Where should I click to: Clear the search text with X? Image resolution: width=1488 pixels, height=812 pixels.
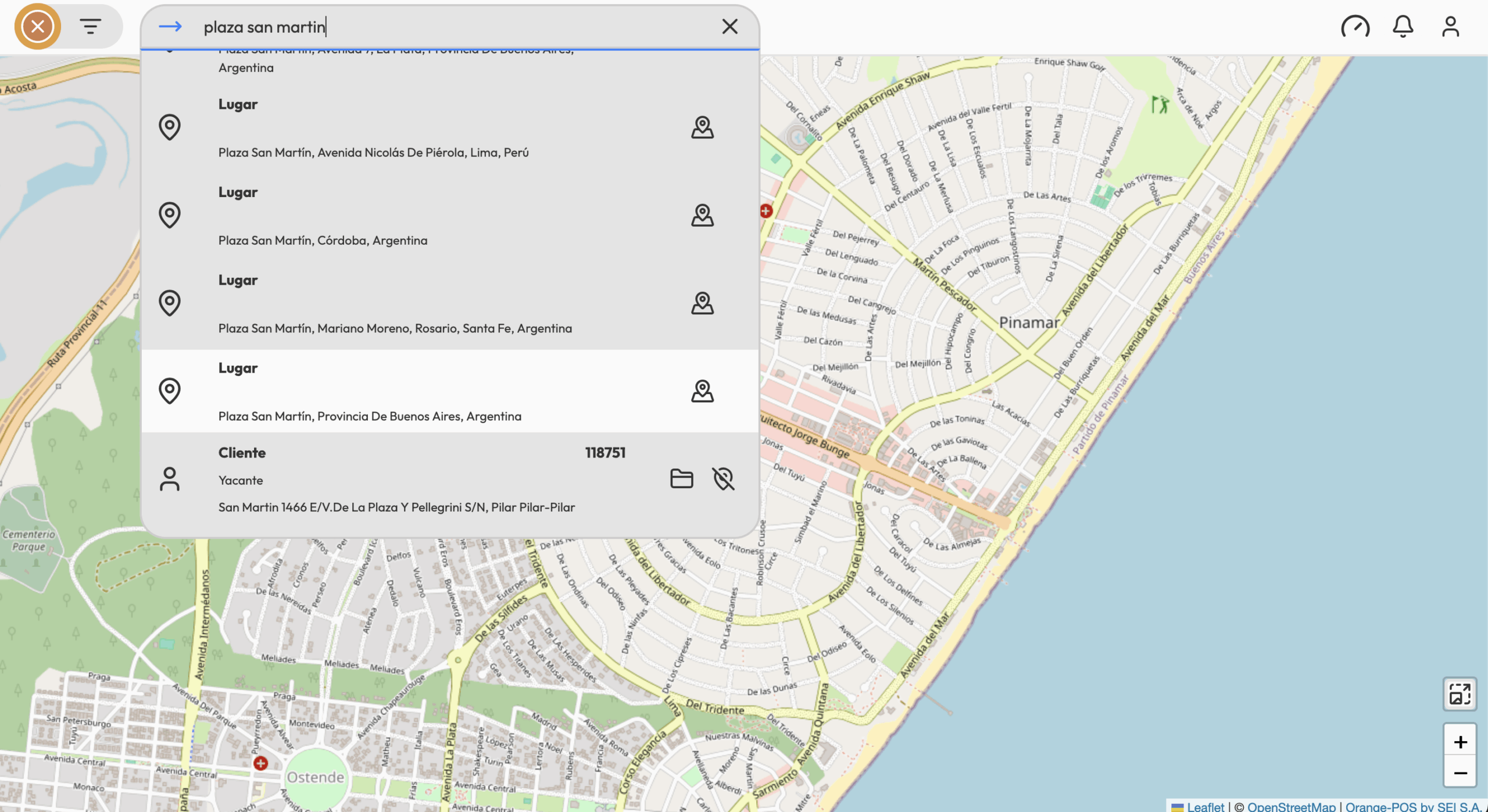(x=729, y=27)
